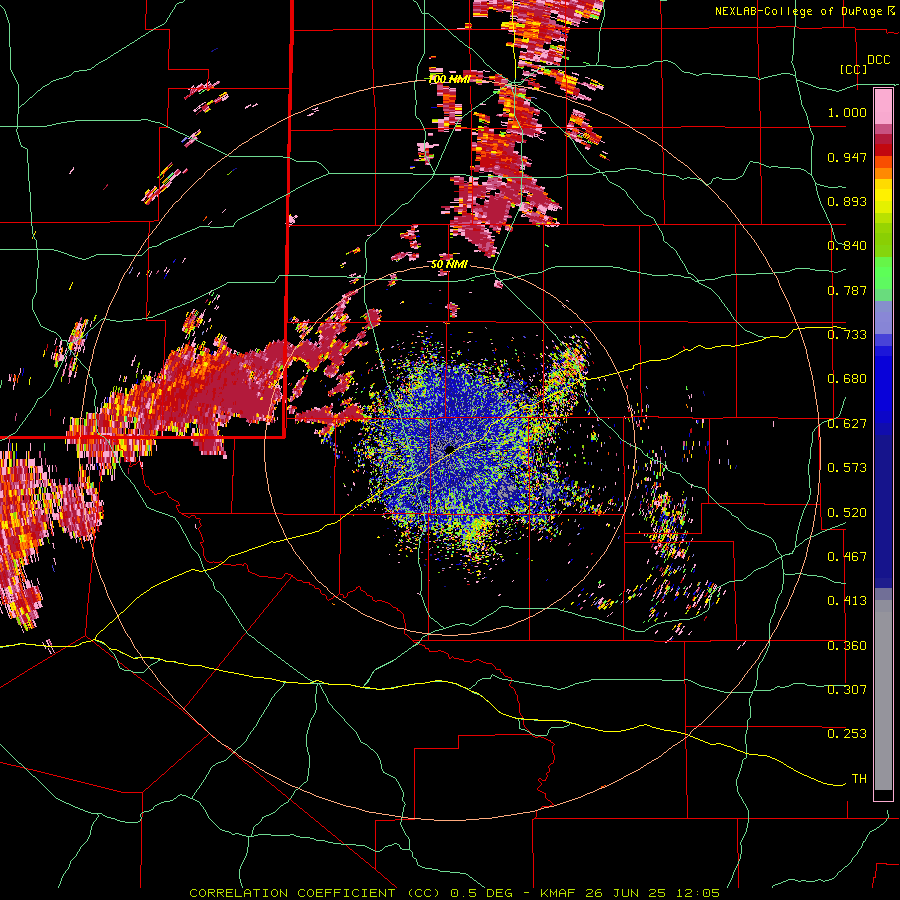Select the 0.947 scale value

click(x=847, y=157)
